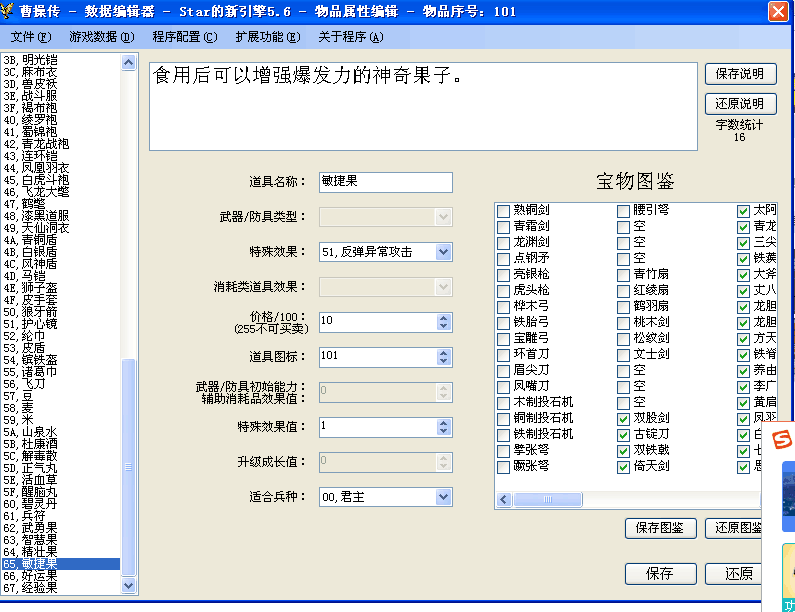Expand the 适合兵种 dropdown
The height and width of the screenshot is (612, 795).
click(x=443, y=497)
